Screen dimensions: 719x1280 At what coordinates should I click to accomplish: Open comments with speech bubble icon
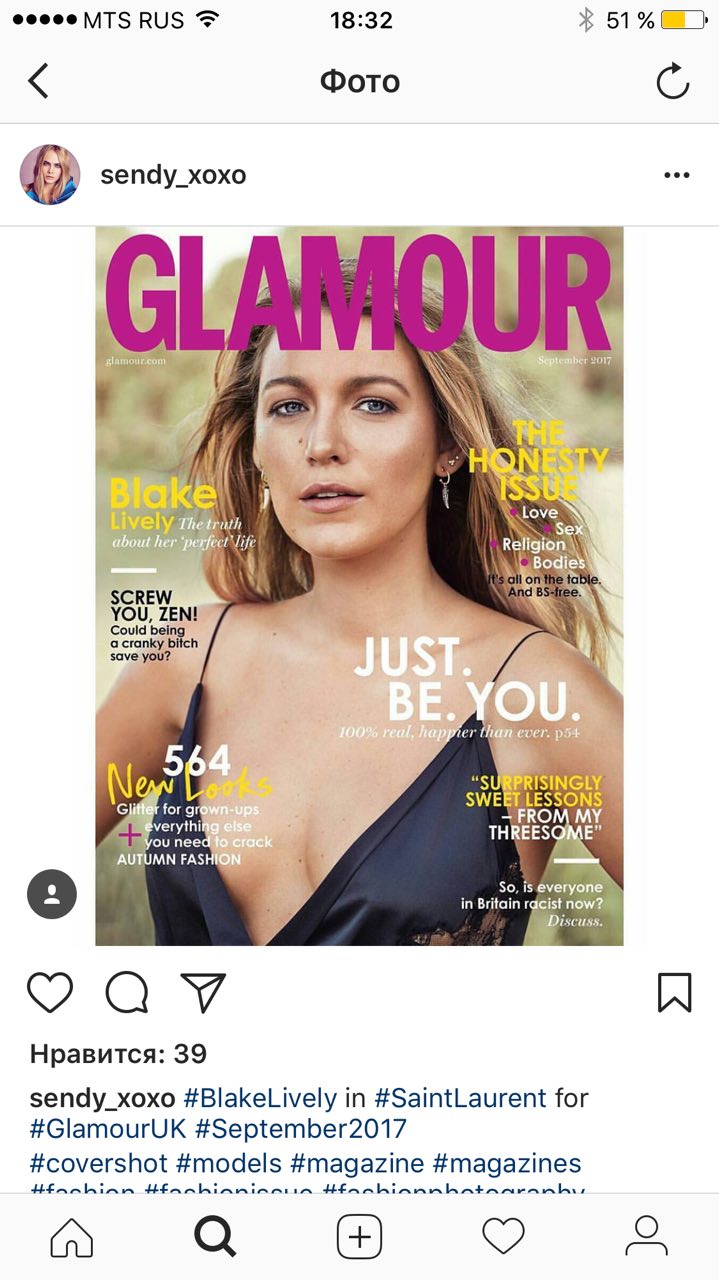click(x=127, y=992)
